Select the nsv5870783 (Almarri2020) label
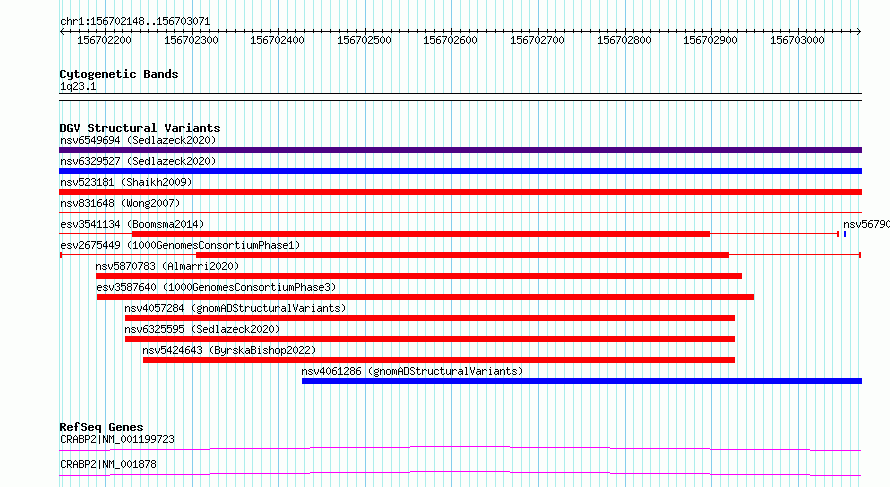890x487 pixels. [x=167, y=266]
